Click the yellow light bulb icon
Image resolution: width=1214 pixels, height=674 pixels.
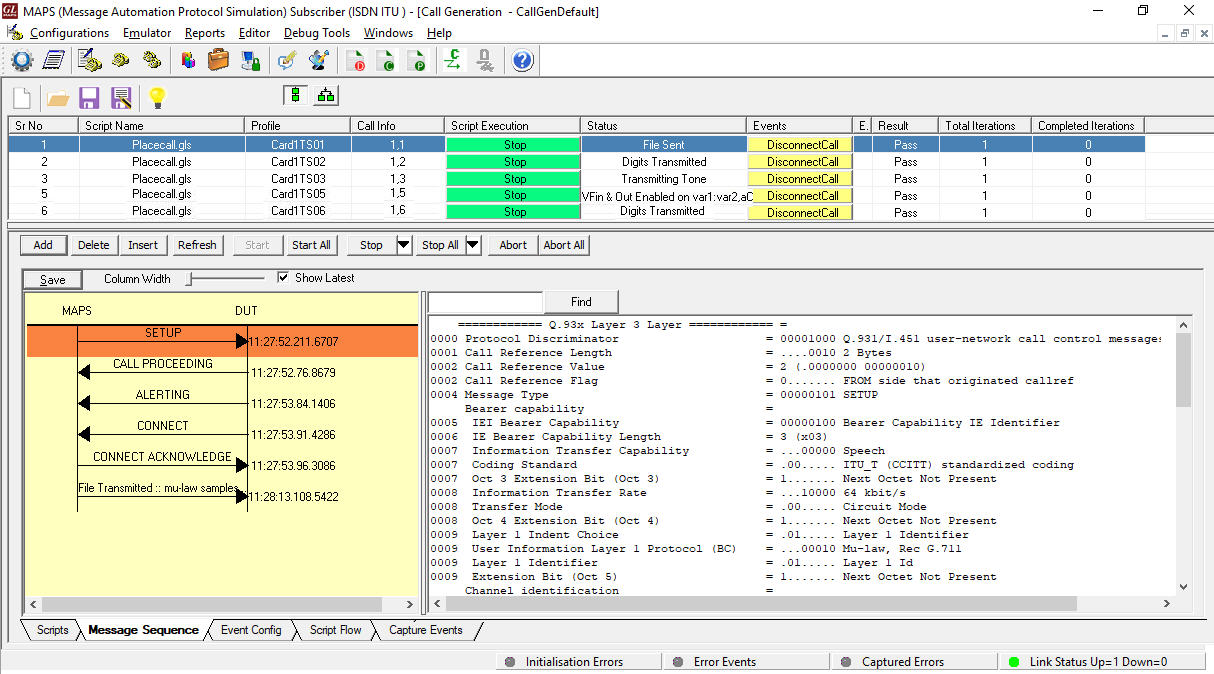pyautogui.click(x=156, y=98)
